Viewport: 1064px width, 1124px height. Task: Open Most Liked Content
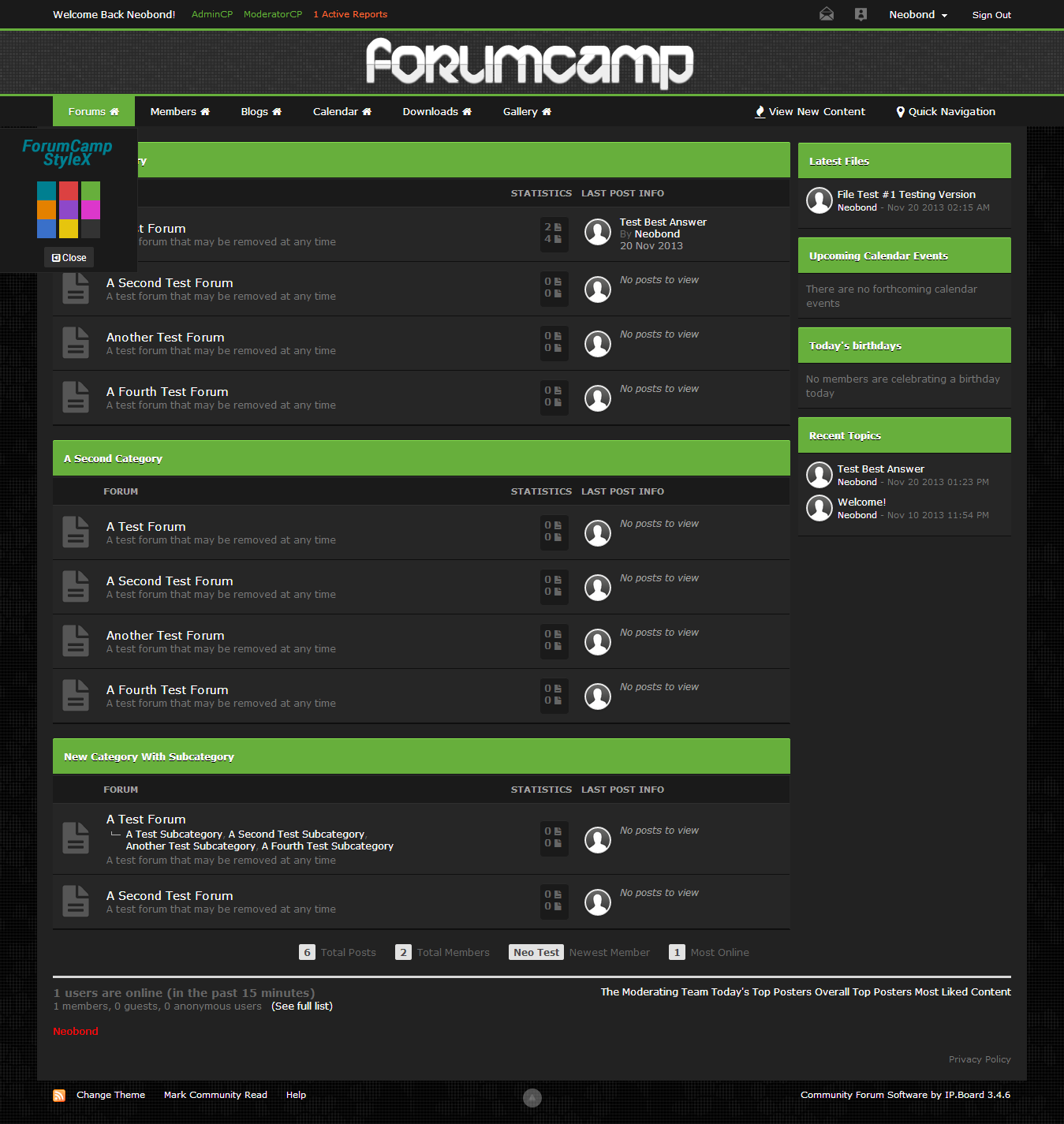pyautogui.click(x=963, y=991)
